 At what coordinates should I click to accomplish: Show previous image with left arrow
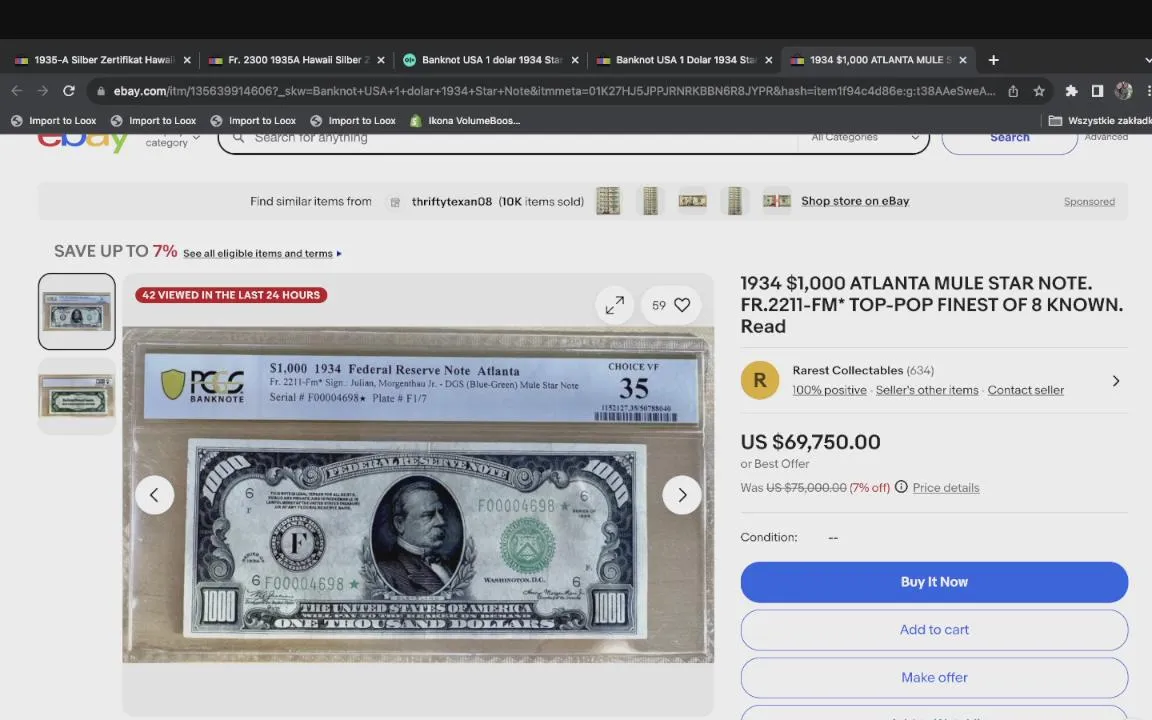[x=154, y=494]
